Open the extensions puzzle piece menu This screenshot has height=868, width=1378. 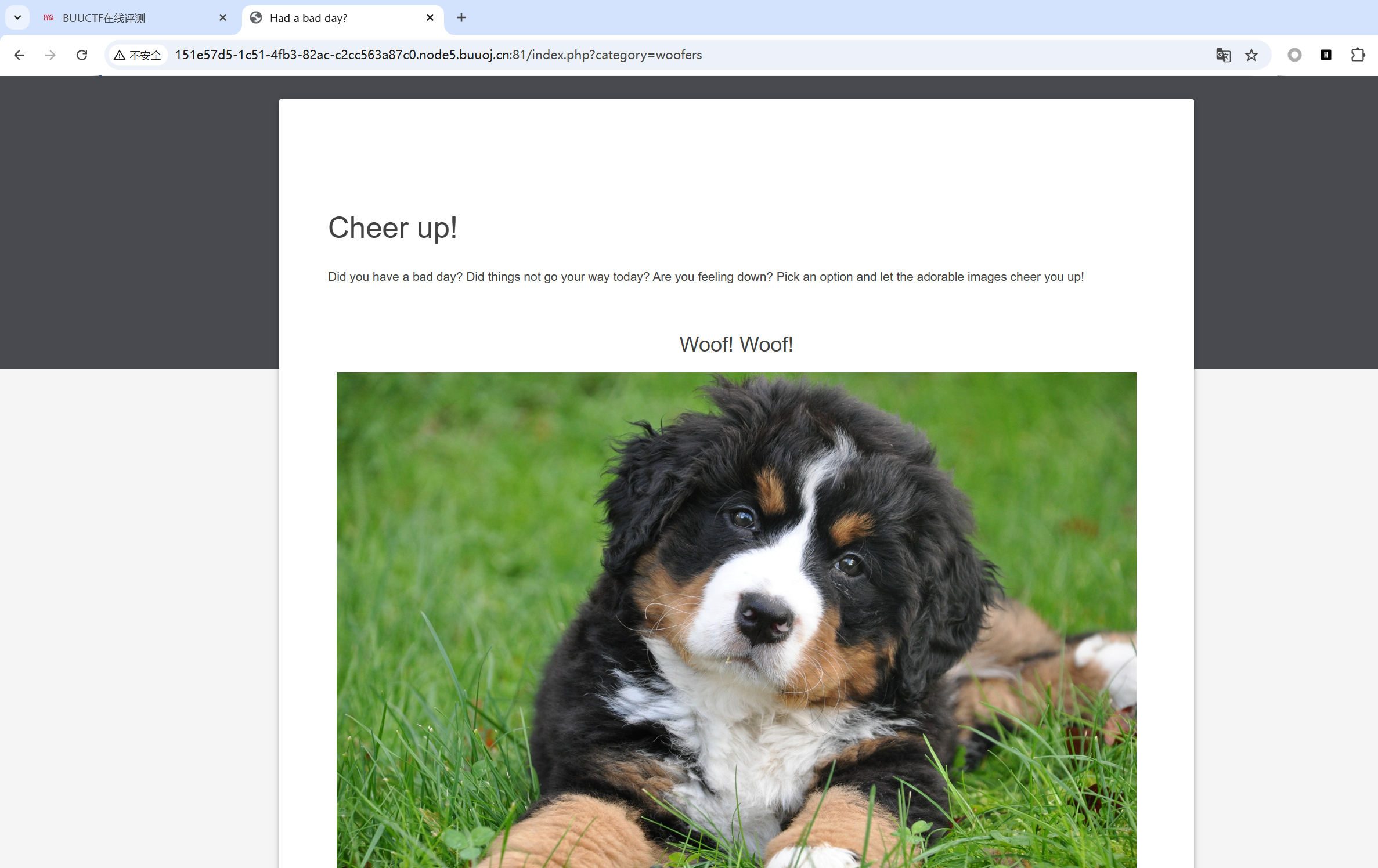pos(1358,55)
